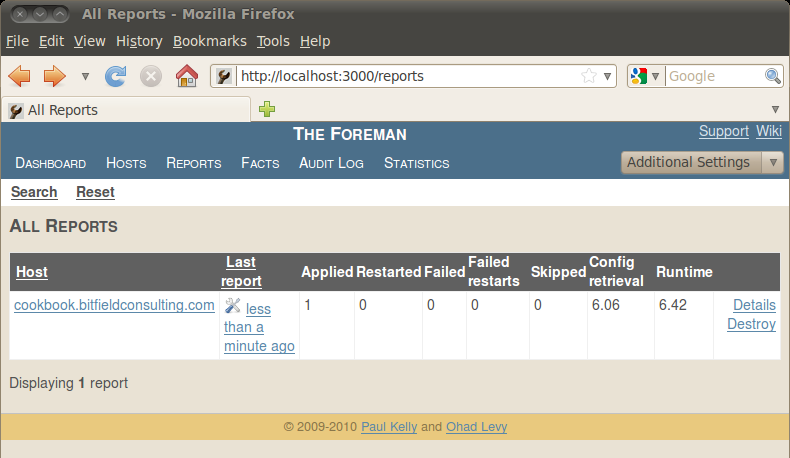Click the wrench icon in the Last report cell
Image resolution: width=790 pixels, height=458 pixels.
pyautogui.click(x=233, y=306)
